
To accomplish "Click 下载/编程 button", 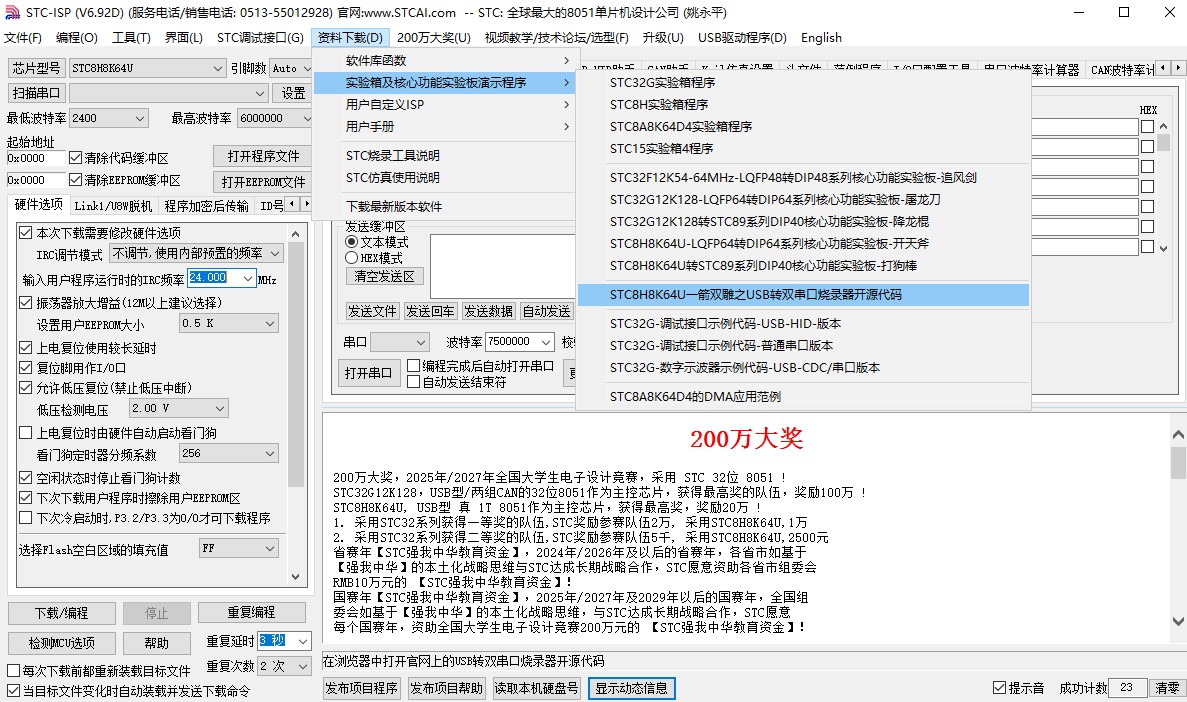I will 61,613.
